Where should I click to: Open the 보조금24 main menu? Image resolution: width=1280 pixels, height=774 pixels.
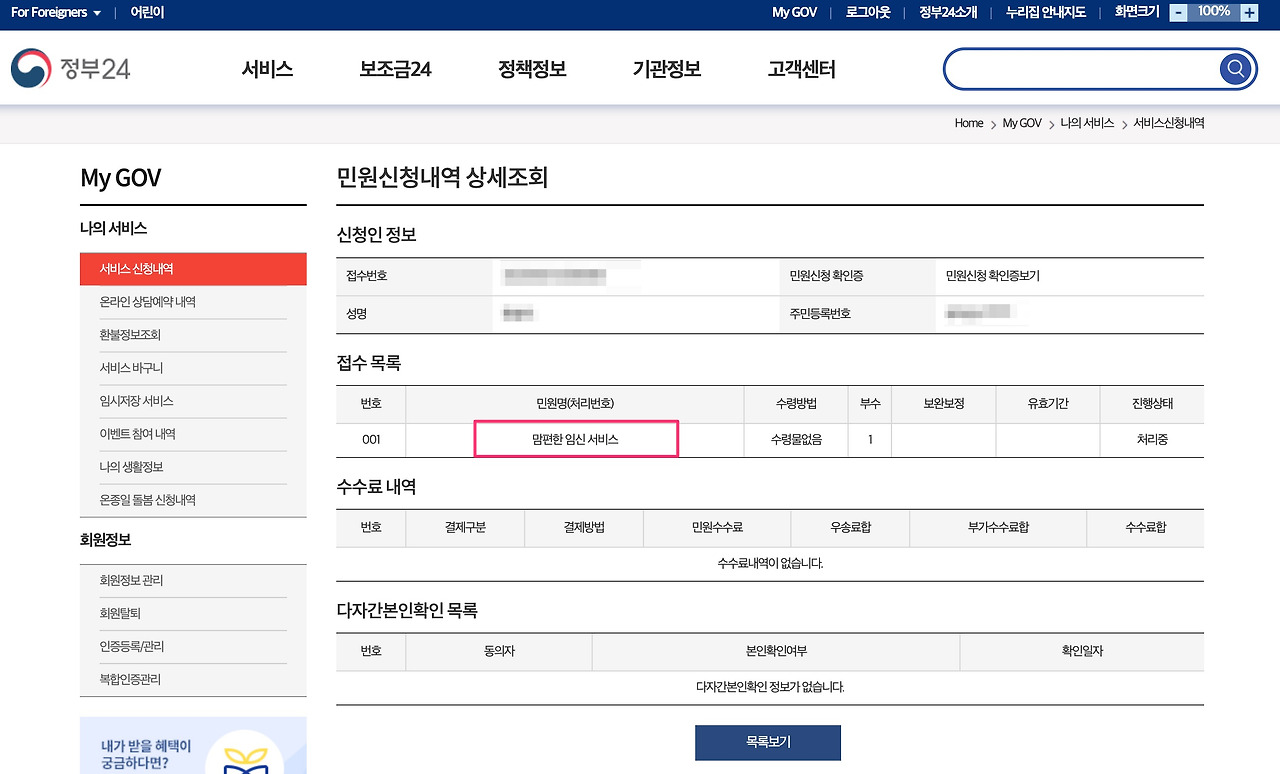pyautogui.click(x=395, y=69)
